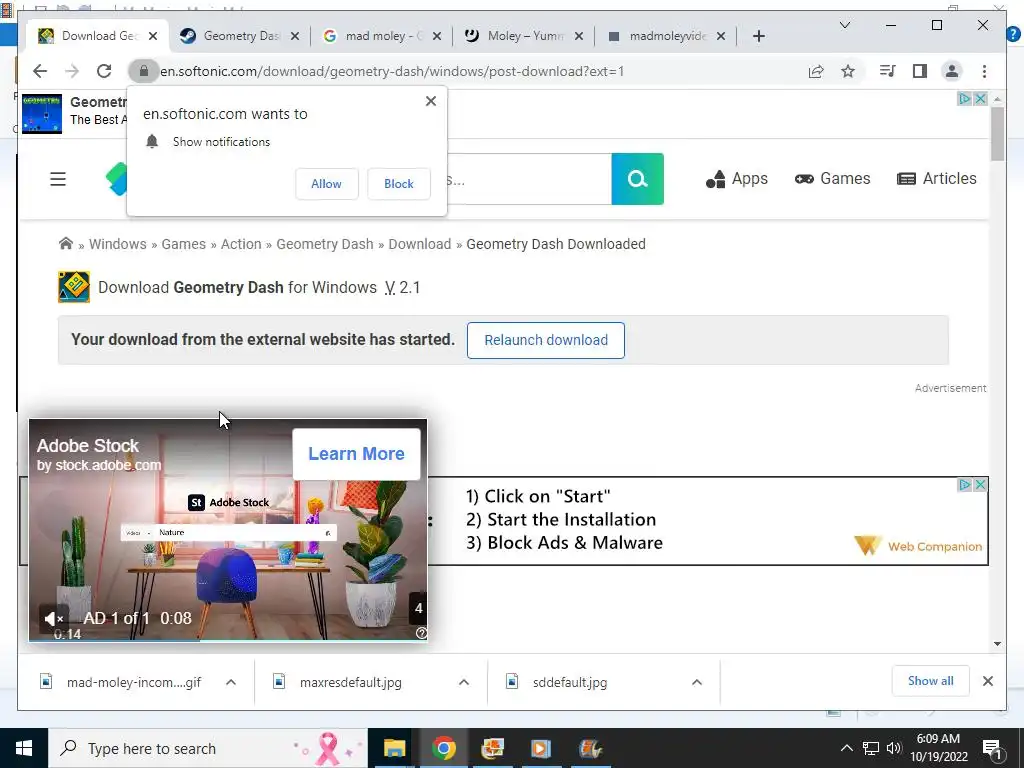This screenshot has width=1024, height=768.
Task: Allow notifications from en.softonic.com
Action: [x=327, y=184]
